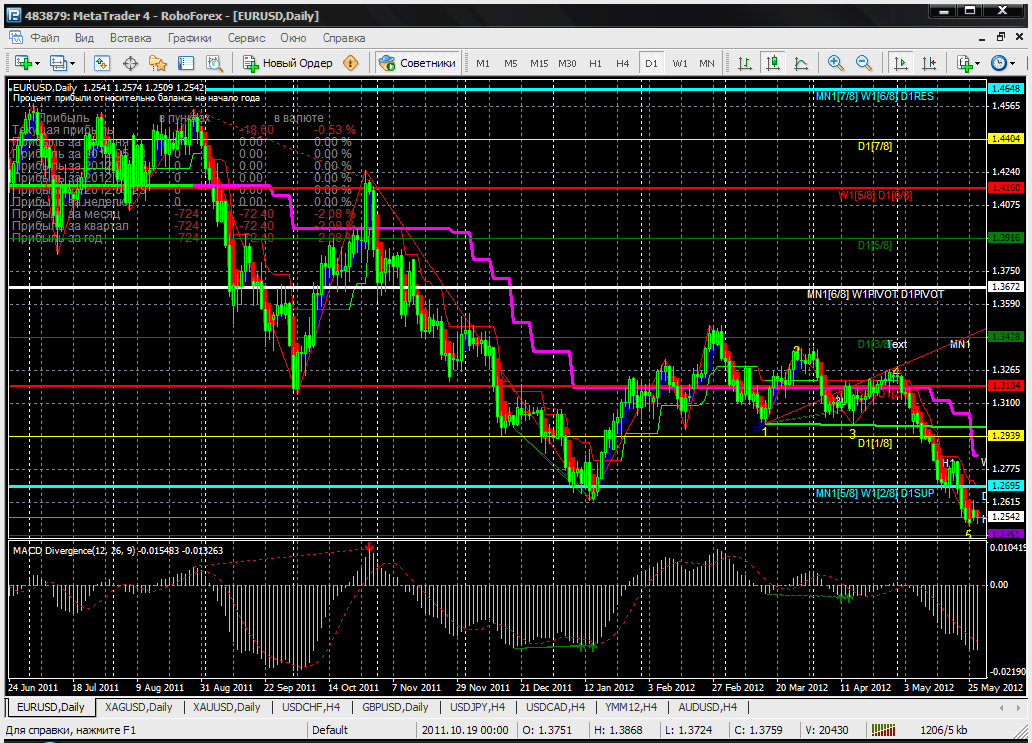Switch to the YMM12,H4 tab
The image size is (1032, 743).
pyautogui.click(x=631, y=707)
